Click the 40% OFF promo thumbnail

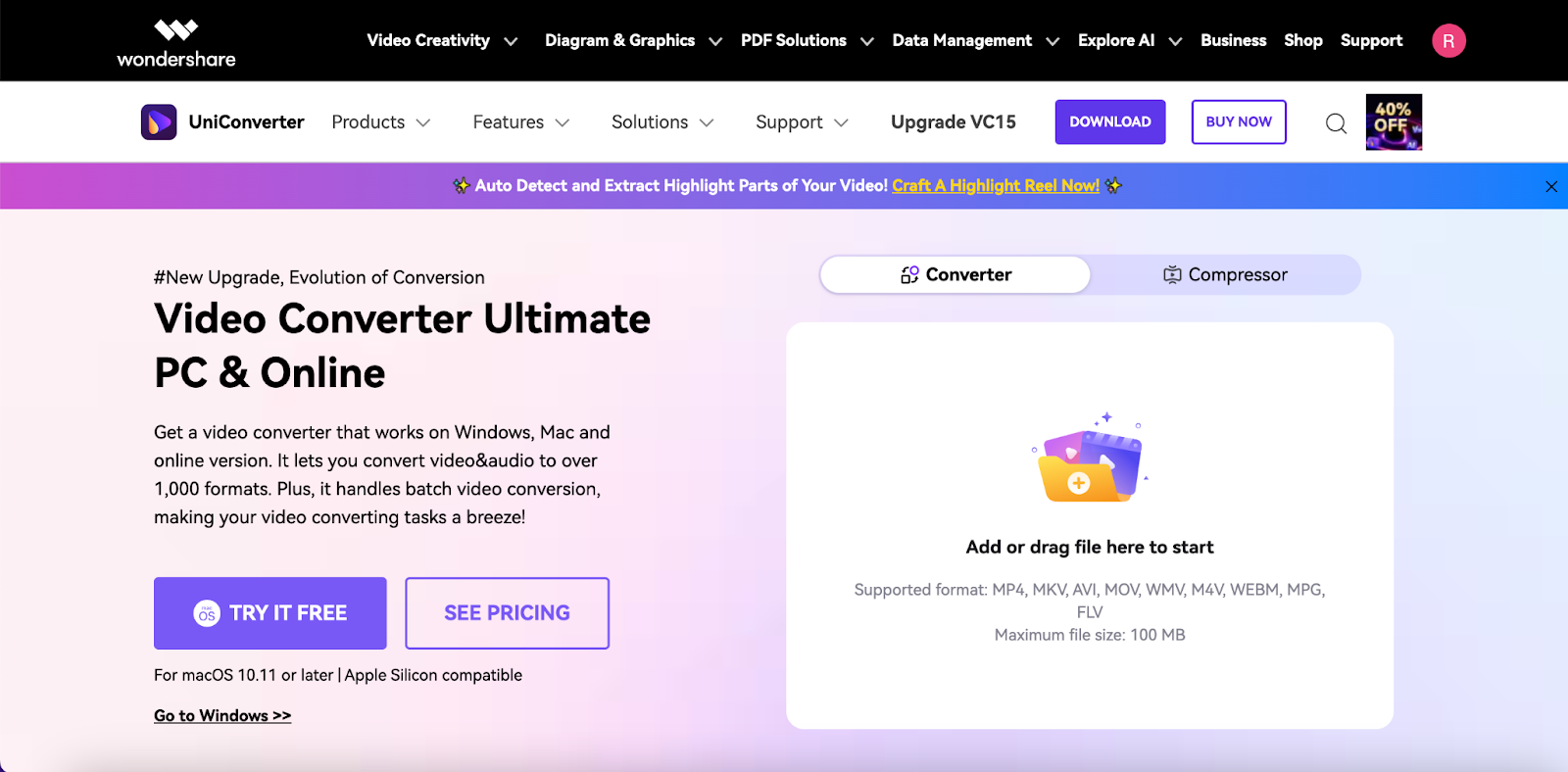coord(1394,122)
